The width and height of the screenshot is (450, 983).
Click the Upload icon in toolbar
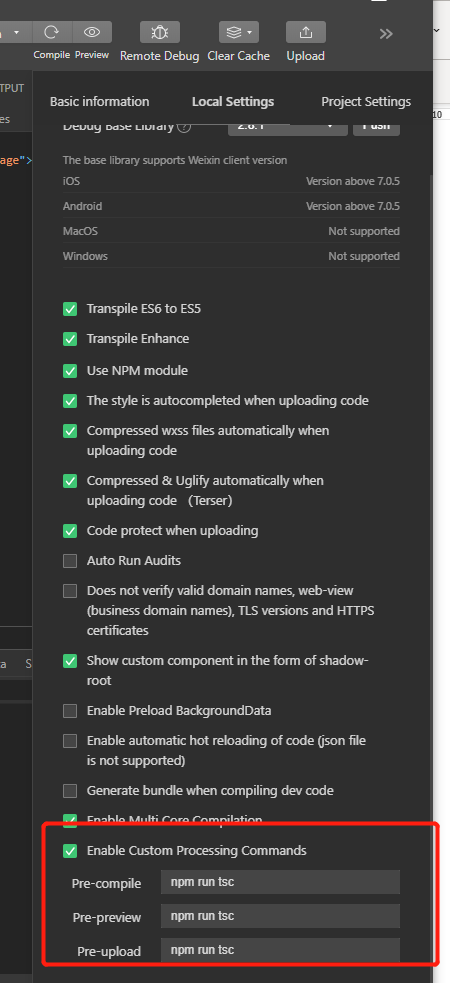(x=306, y=32)
